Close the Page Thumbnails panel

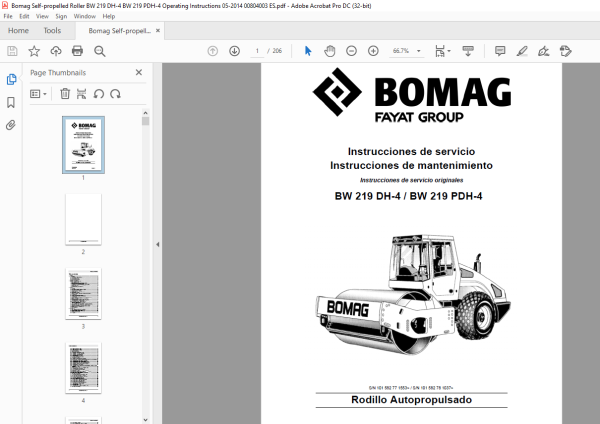pyautogui.click(x=139, y=72)
